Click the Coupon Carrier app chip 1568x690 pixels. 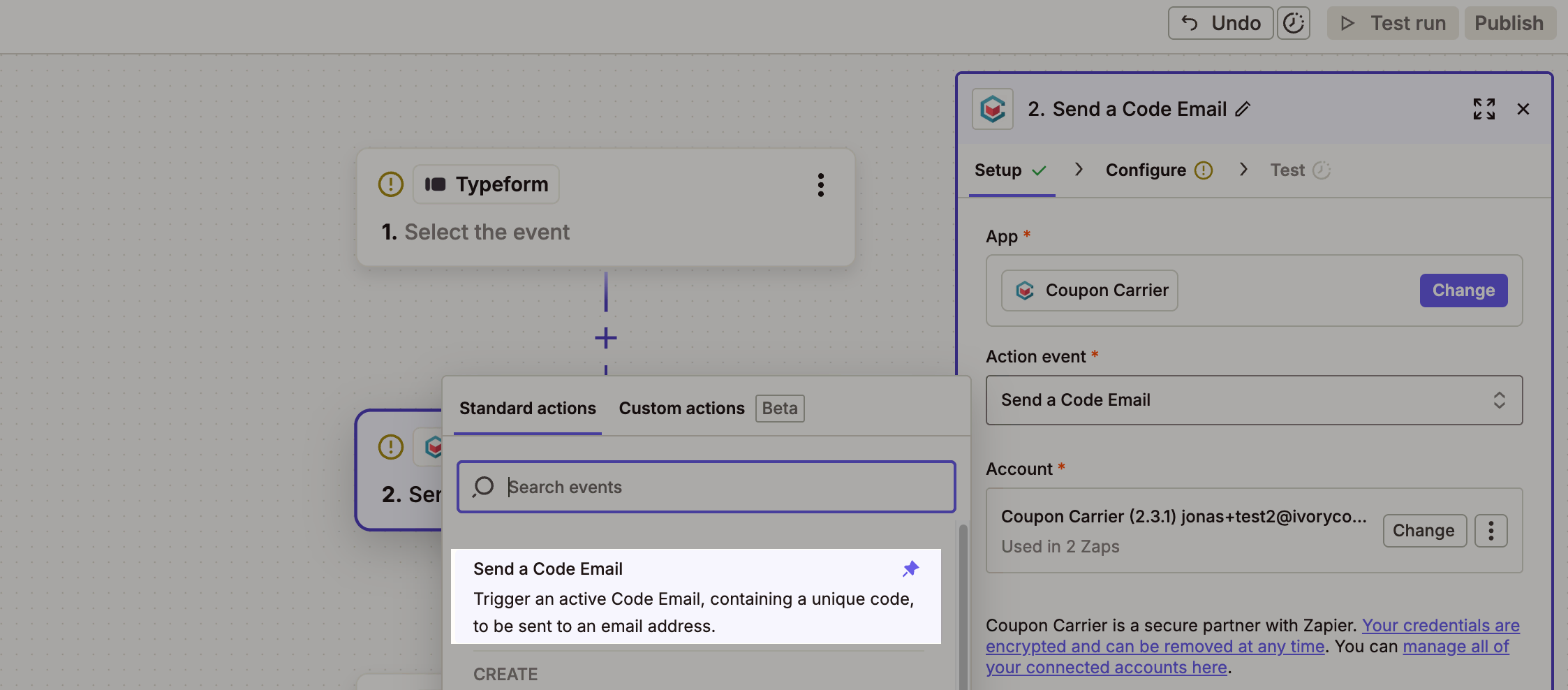[x=1089, y=291]
